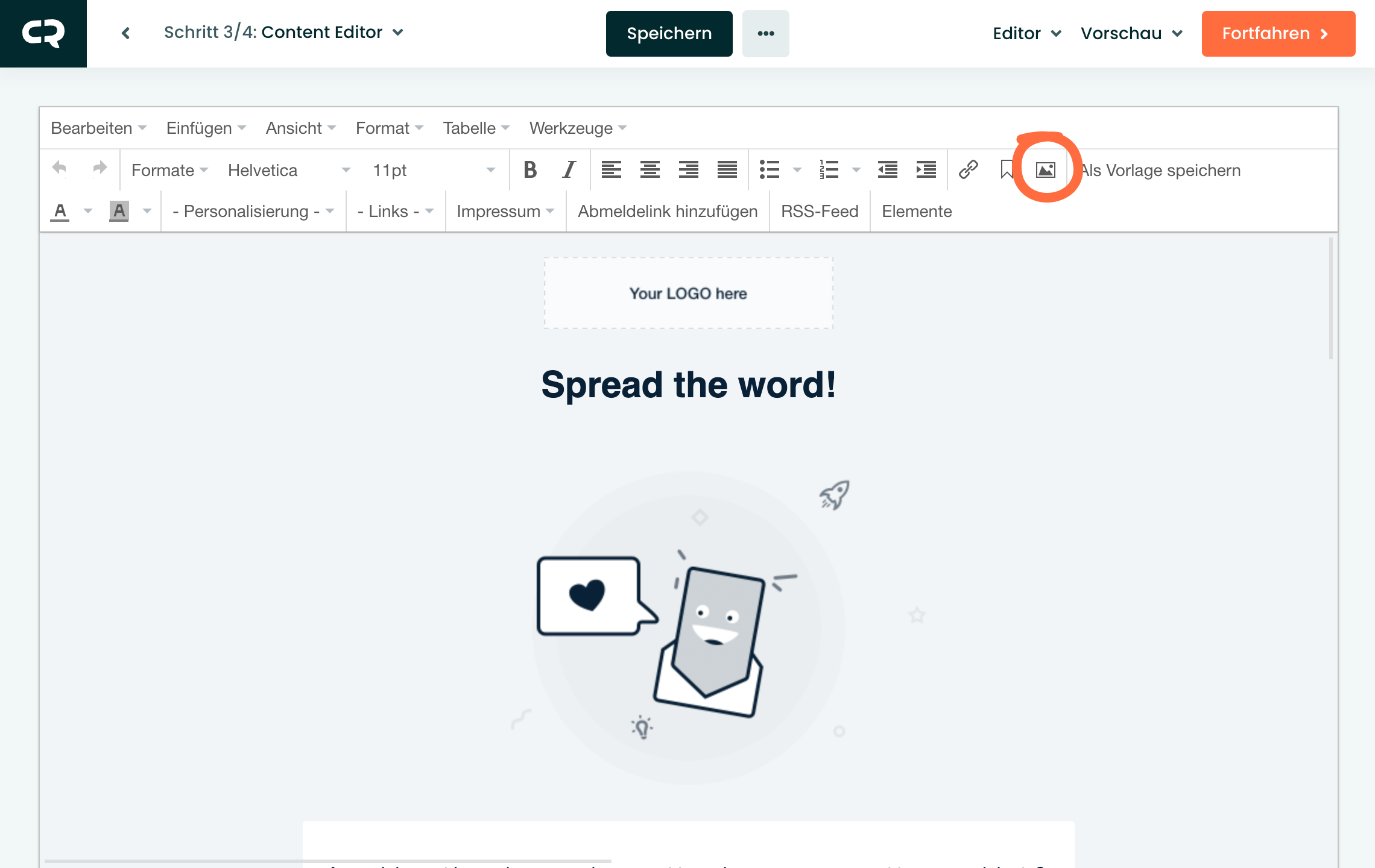Open the background color picker arrow

[147, 211]
